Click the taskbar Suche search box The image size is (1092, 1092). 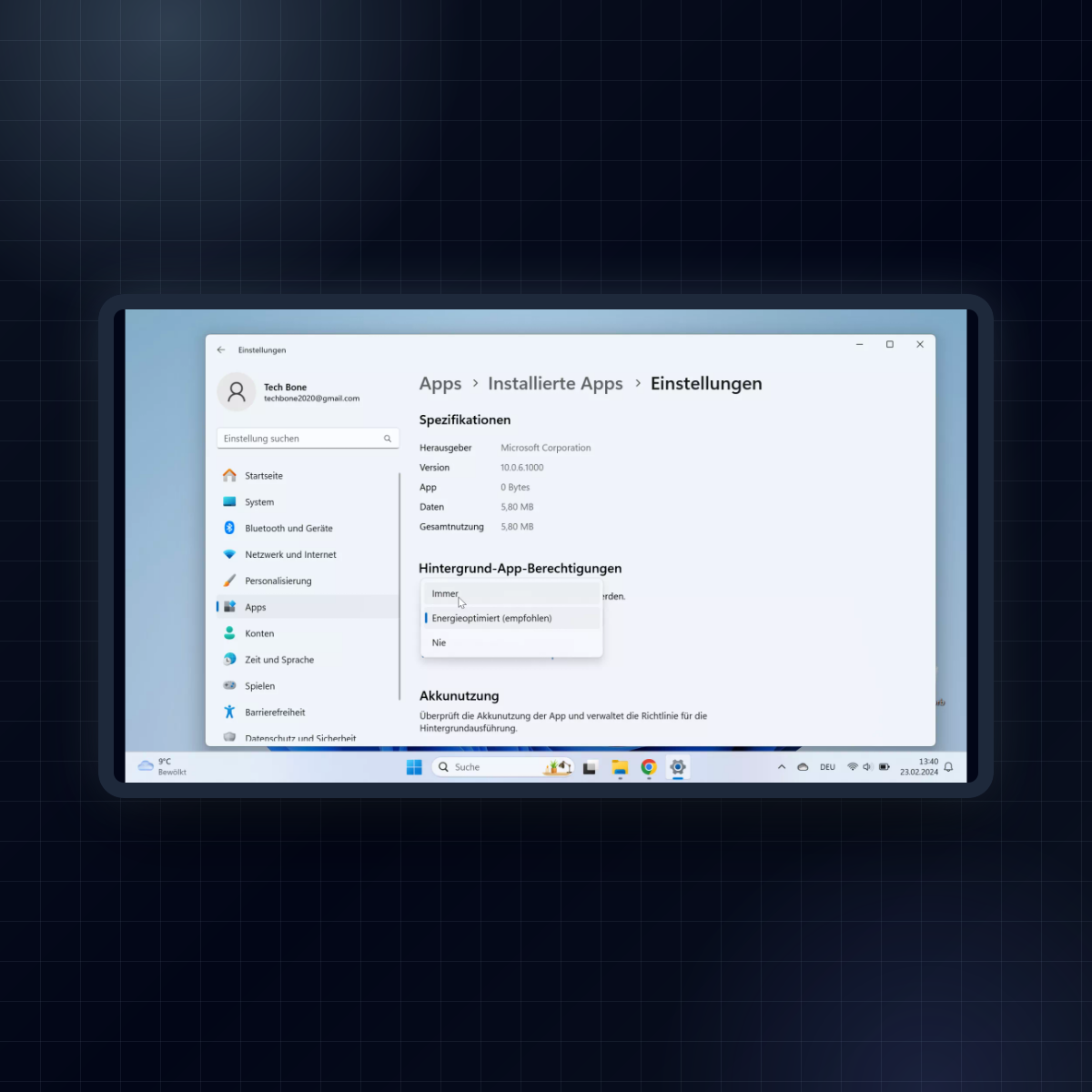coord(502,767)
